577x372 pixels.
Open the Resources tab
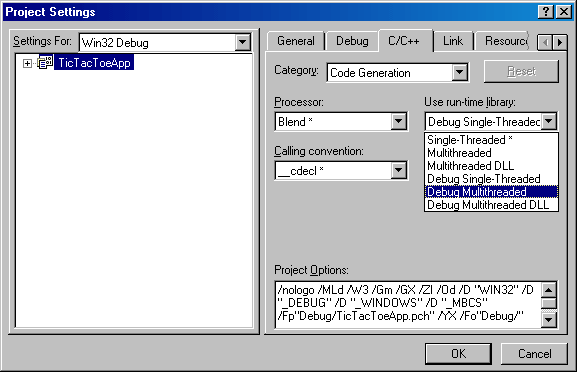point(504,41)
